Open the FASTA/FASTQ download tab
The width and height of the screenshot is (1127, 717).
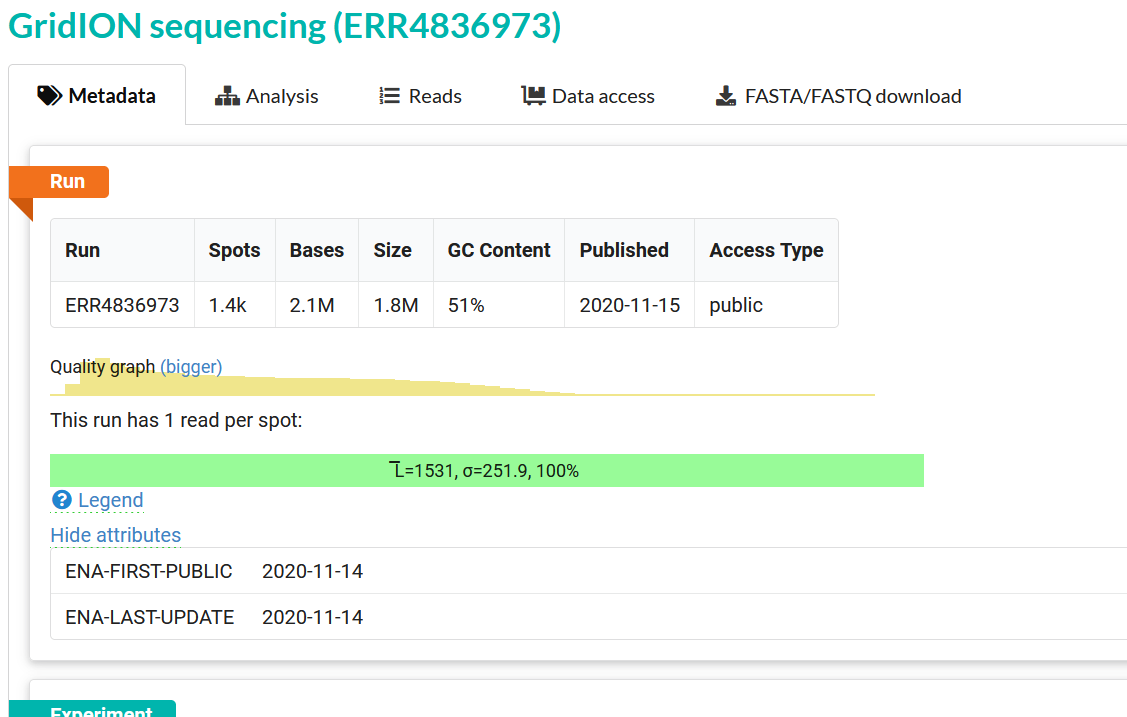pyautogui.click(x=839, y=96)
